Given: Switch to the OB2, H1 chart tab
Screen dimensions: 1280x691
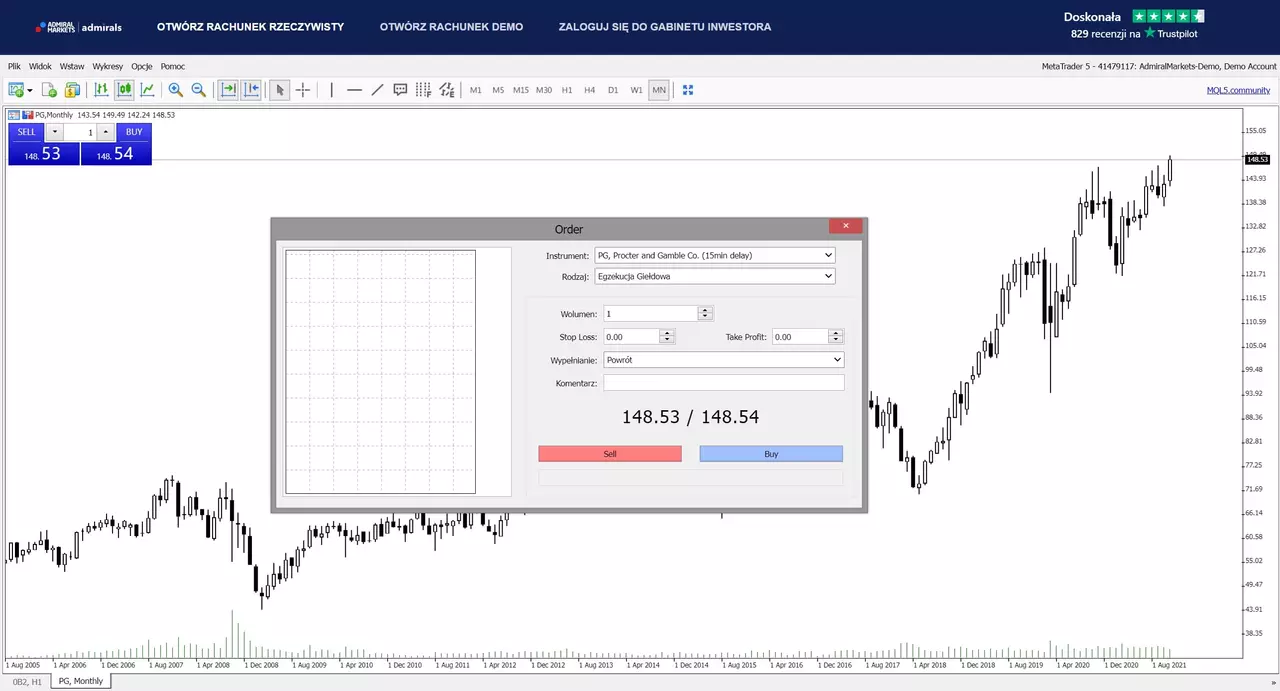Looking at the screenshot, I should [x=25, y=681].
